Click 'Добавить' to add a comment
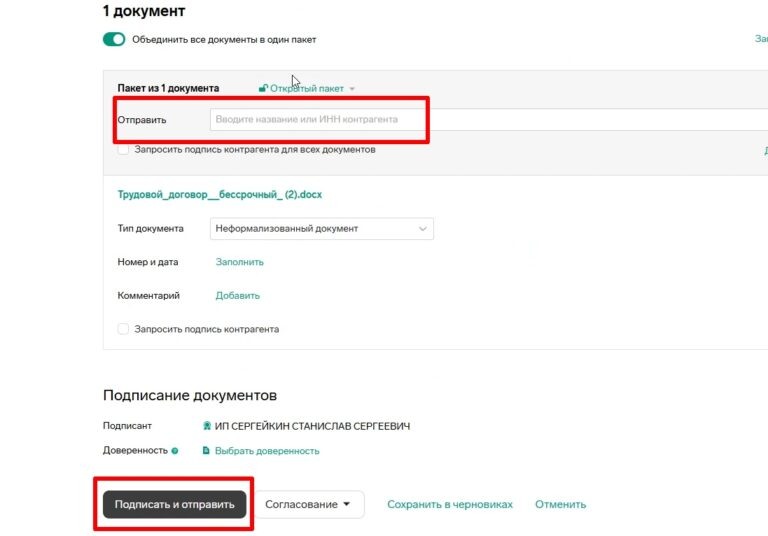The image size is (768, 536). [238, 295]
